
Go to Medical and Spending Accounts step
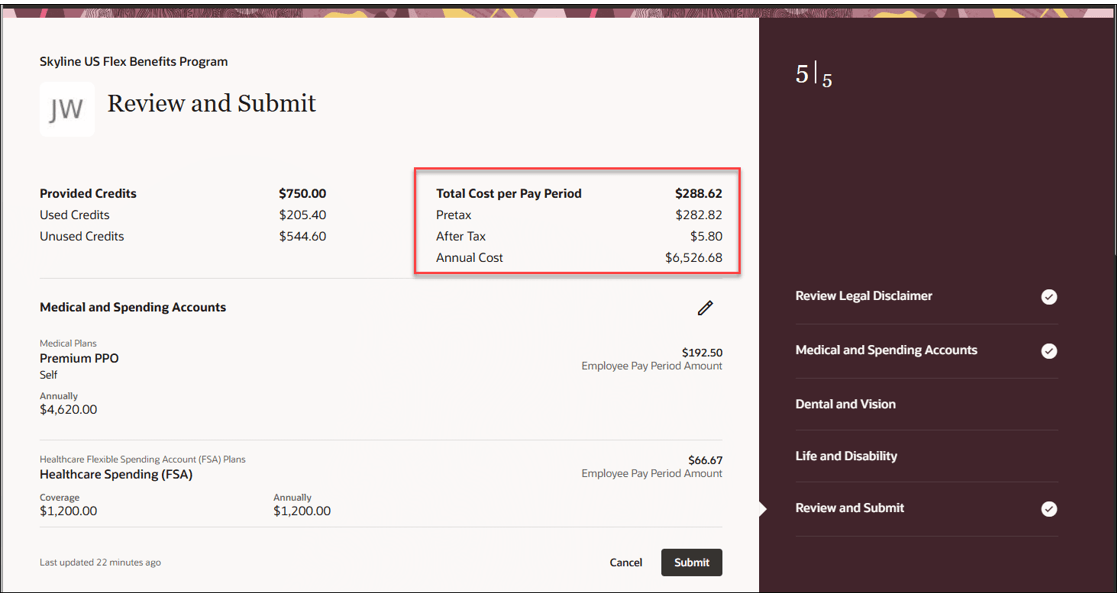pyautogui.click(x=886, y=350)
